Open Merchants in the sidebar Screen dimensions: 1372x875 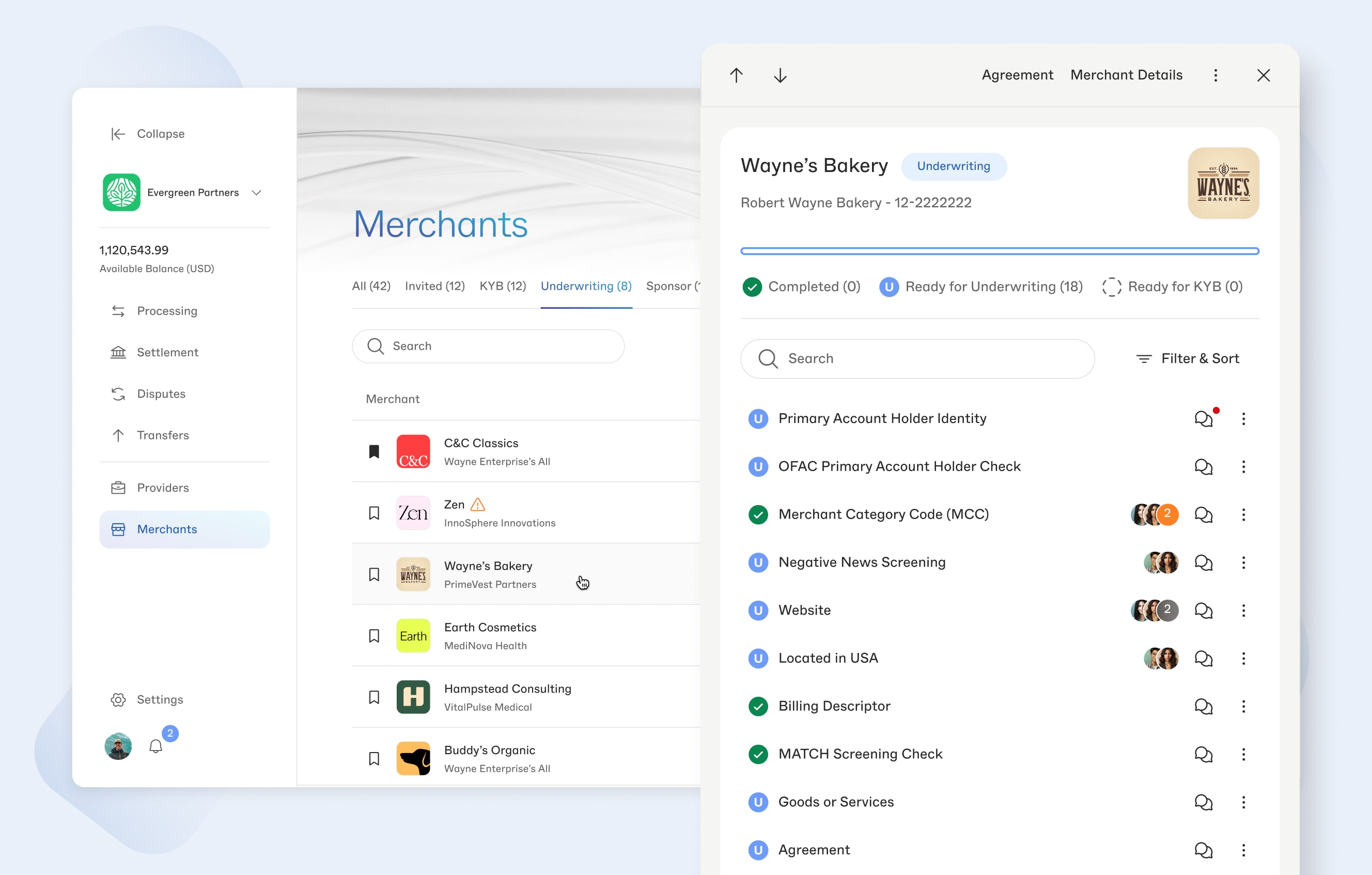(x=184, y=529)
